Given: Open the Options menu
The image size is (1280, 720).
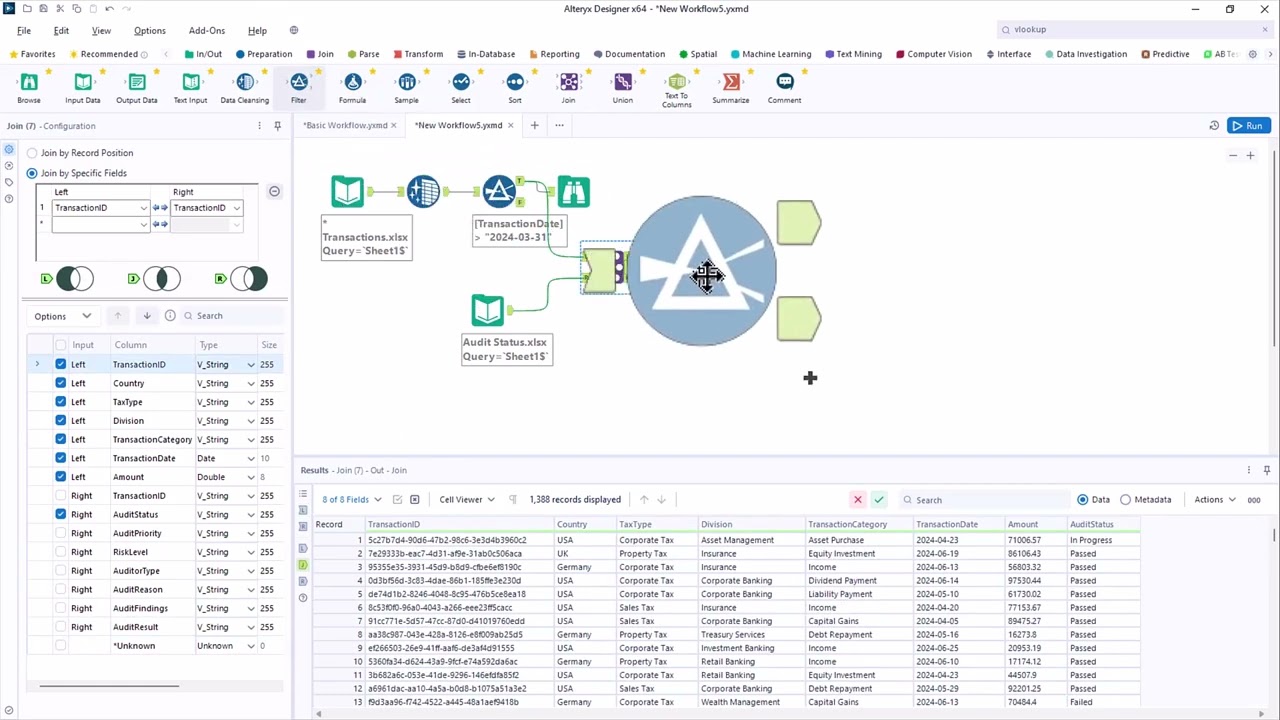Looking at the screenshot, I should 150,30.
